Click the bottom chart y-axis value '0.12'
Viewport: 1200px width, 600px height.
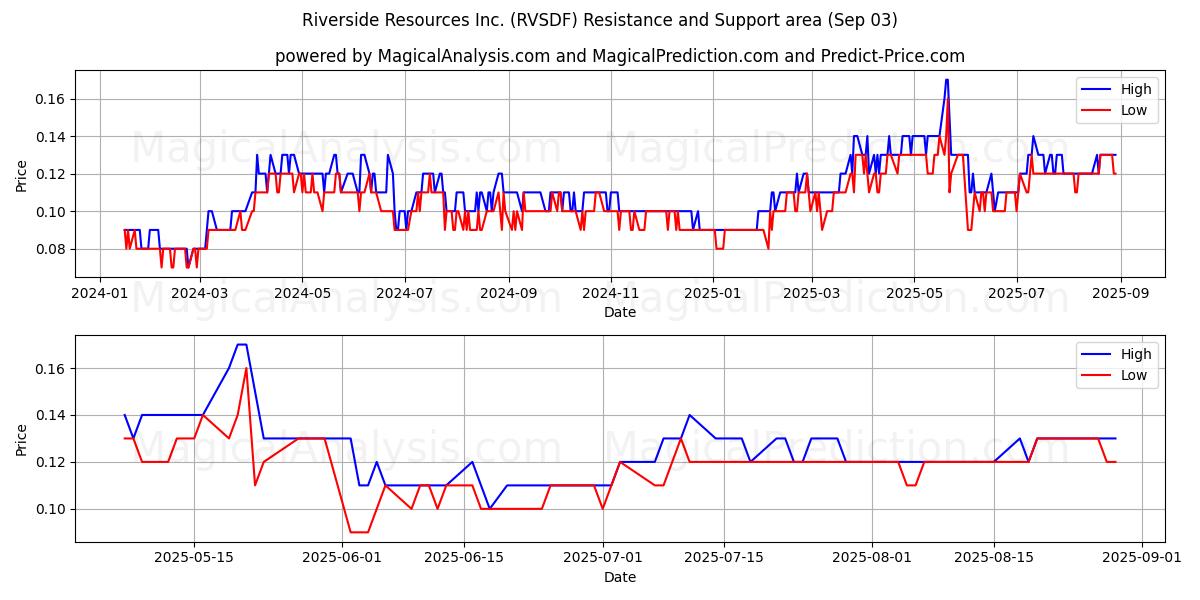[52, 462]
